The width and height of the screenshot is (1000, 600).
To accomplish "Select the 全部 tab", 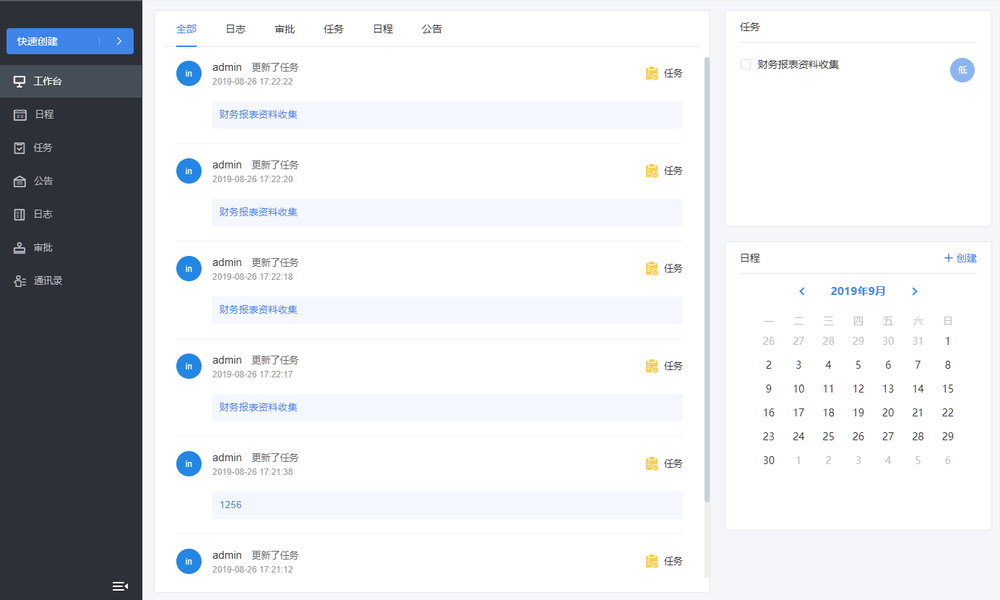I will tap(186, 29).
